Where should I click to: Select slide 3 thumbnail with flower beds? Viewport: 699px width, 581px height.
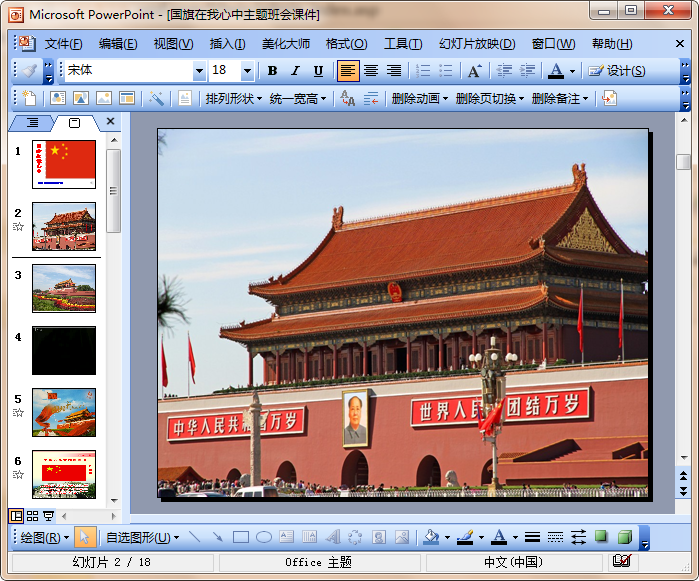coord(64,288)
